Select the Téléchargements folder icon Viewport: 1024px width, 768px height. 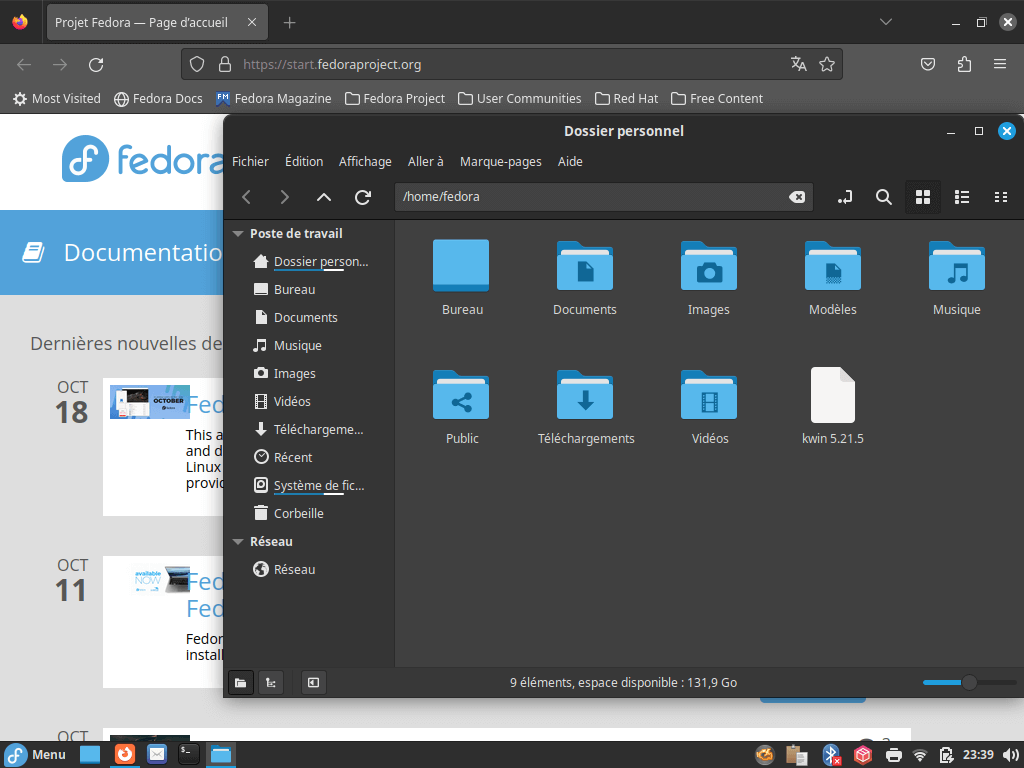pyautogui.click(x=585, y=394)
